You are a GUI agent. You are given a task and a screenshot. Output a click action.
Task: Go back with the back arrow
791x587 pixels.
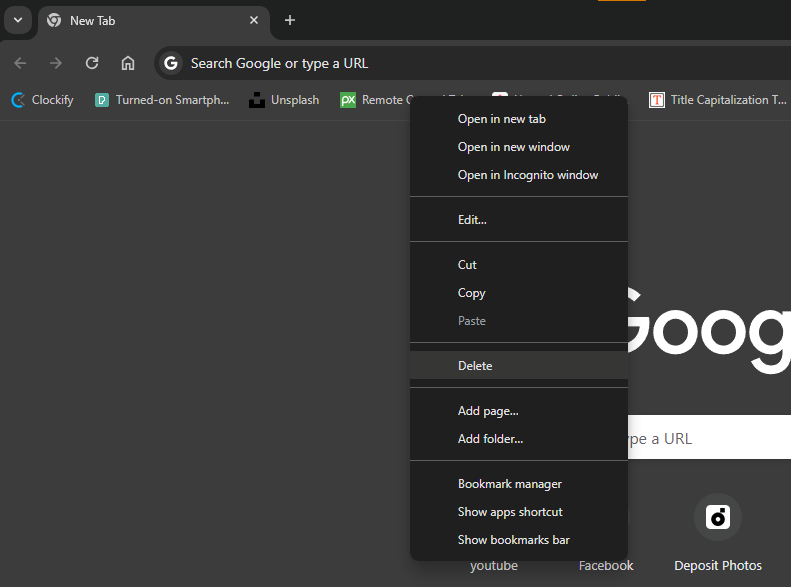point(20,63)
